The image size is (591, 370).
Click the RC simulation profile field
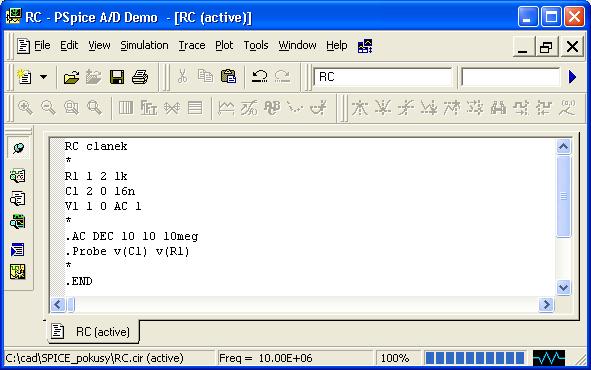tap(382, 77)
